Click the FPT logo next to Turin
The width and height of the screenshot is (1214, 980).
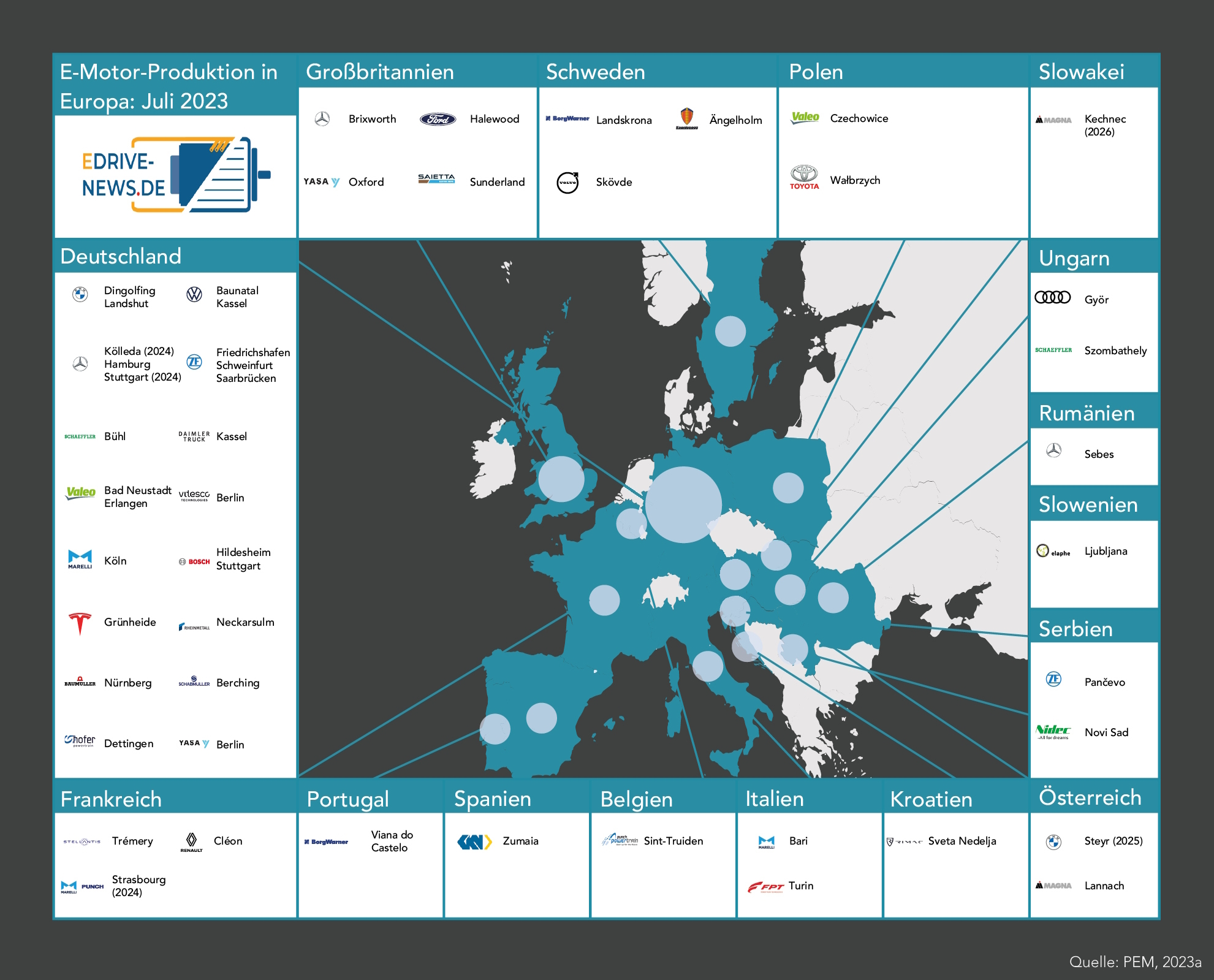pos(765,887)
